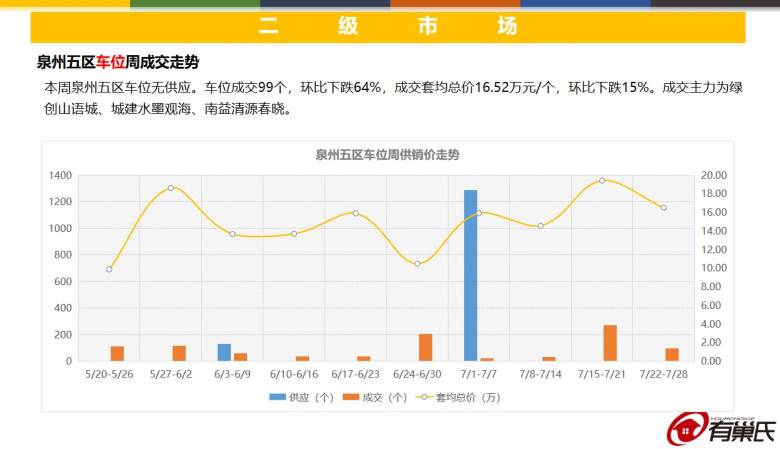Pick the peak price point at 7/15-7/21
Screen dimensions: 780x449
(602, 180)
